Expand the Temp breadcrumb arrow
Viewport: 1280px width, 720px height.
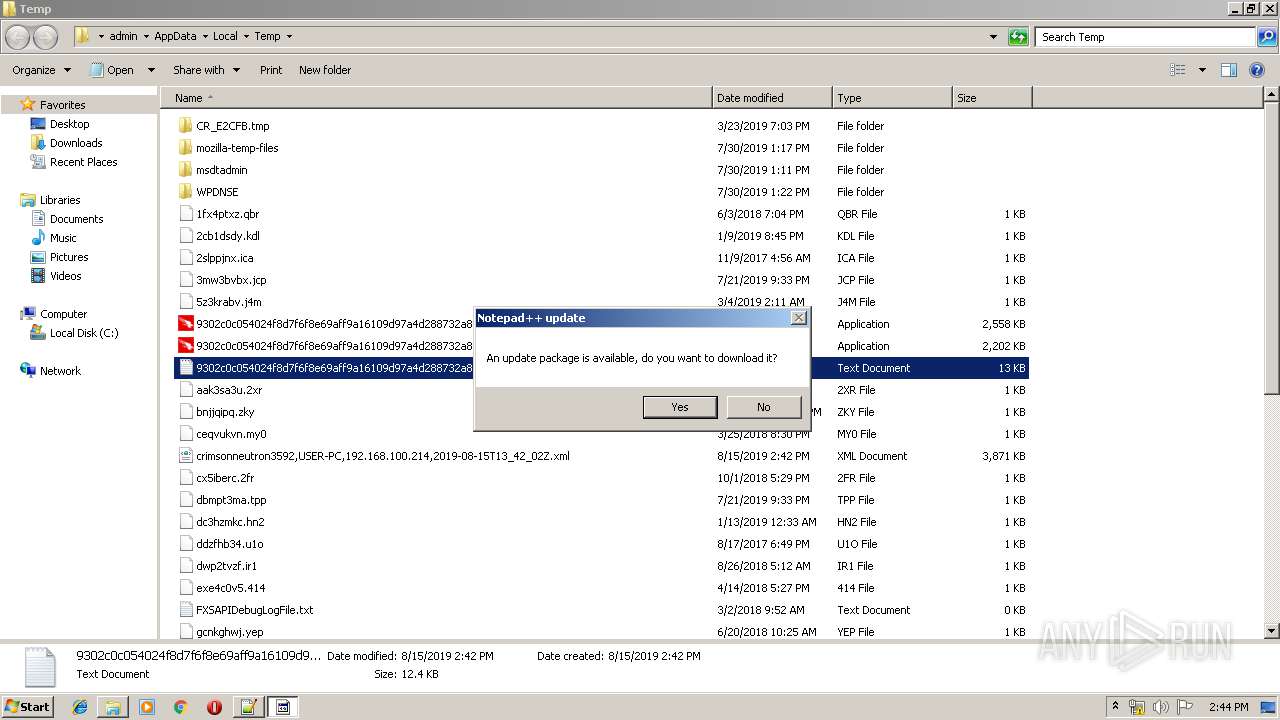click(289, 37)
